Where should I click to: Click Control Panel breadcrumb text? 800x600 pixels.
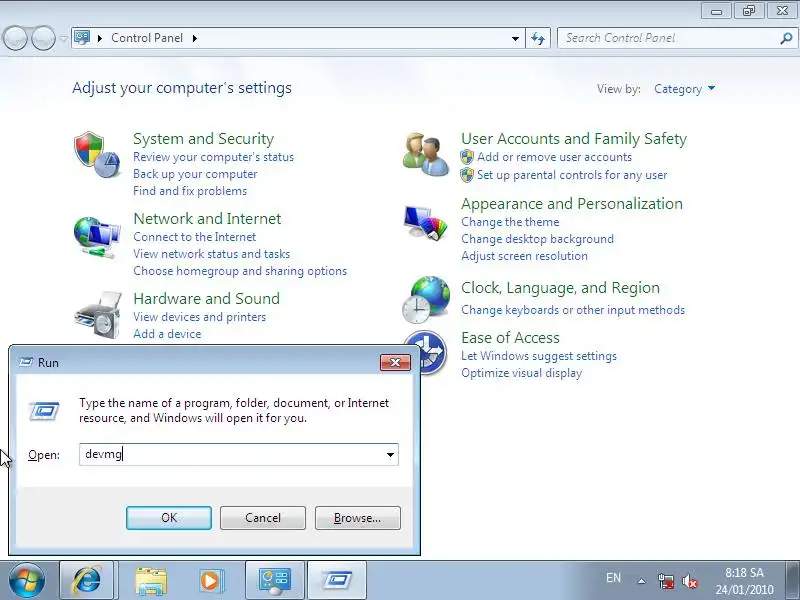pyautogui.click(x=147, y=38)
